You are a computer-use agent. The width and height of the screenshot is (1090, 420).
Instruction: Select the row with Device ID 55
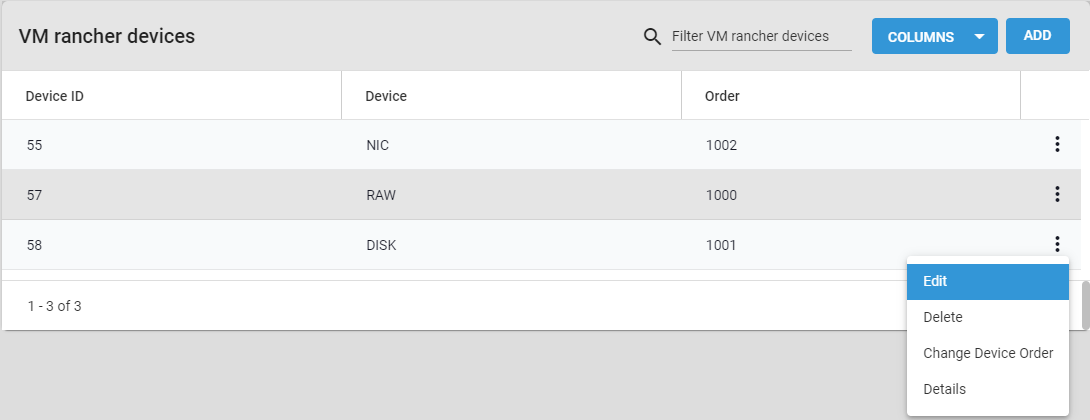[545, 145]
